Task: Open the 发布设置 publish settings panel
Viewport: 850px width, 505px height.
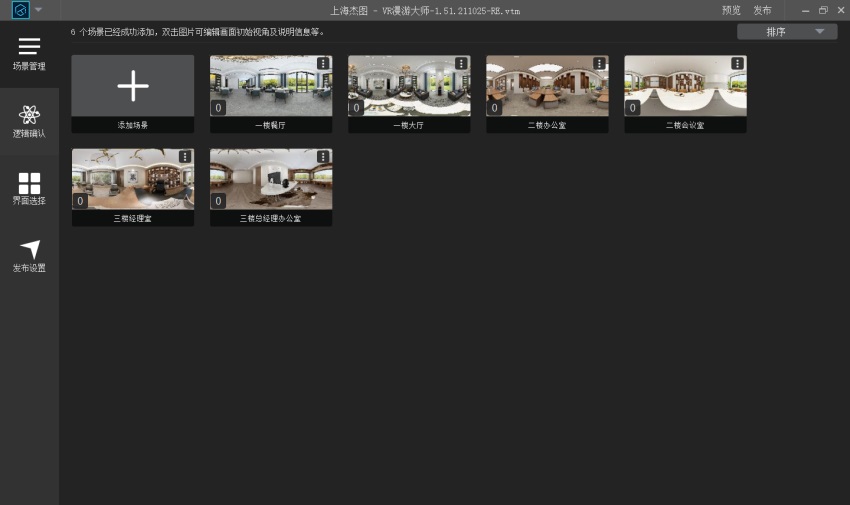Action: click(29, 256)
